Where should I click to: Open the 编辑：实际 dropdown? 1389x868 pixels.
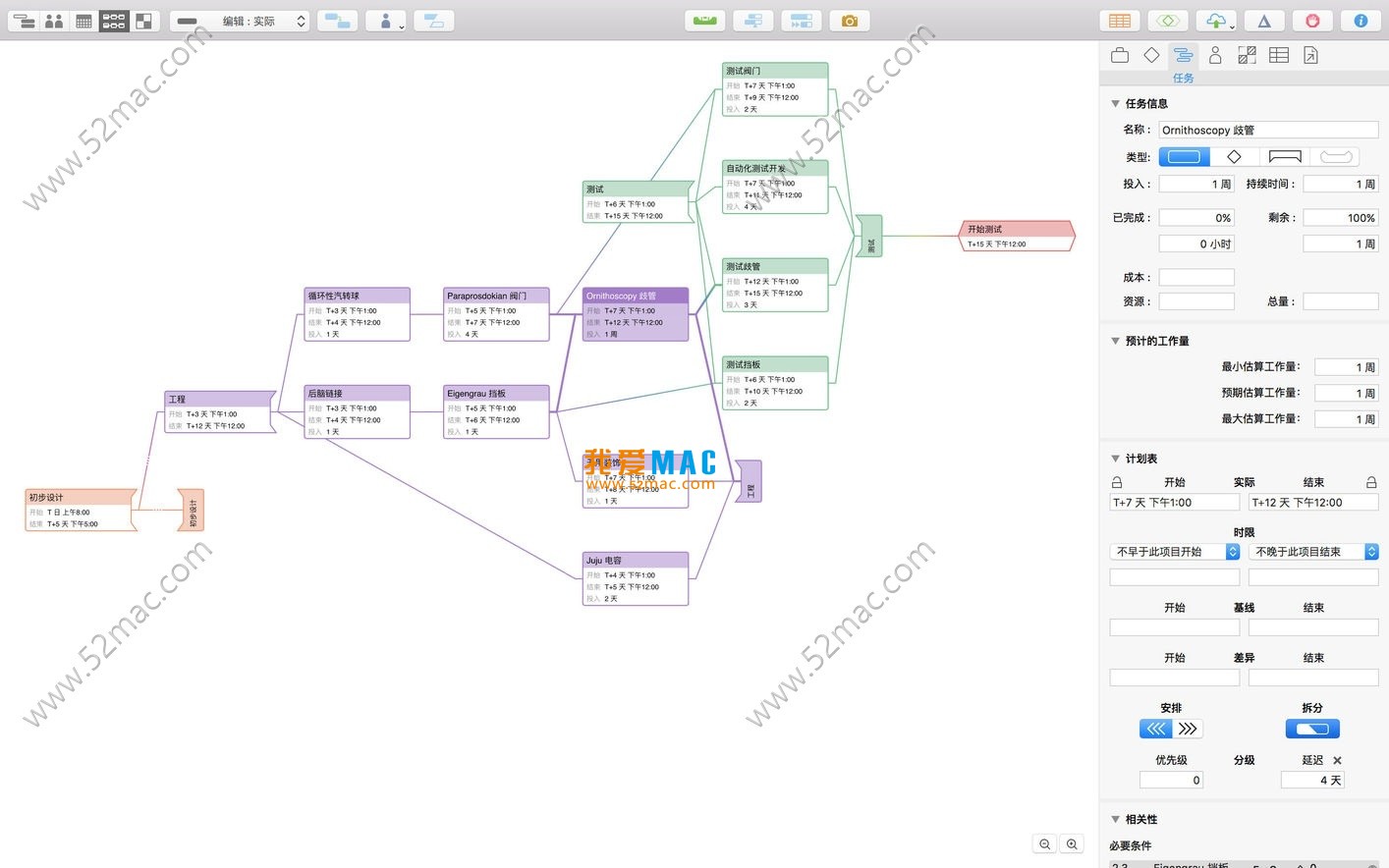pyautogui.click(x=240, y=21)
